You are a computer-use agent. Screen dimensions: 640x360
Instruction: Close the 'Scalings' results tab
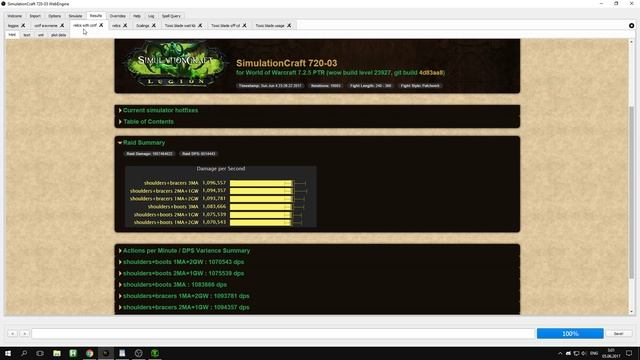(x=154, y=25)
